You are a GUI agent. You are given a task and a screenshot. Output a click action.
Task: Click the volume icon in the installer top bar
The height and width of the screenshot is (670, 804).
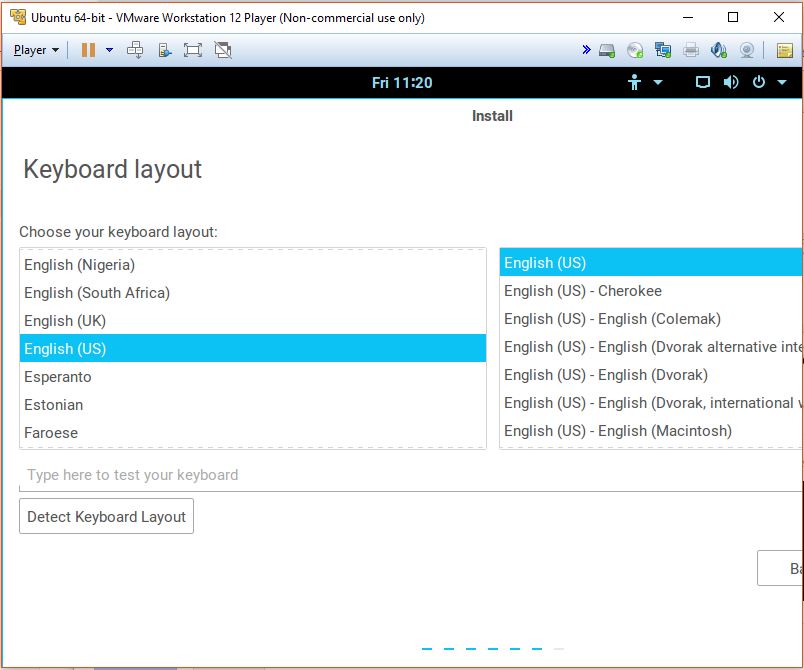731,81
